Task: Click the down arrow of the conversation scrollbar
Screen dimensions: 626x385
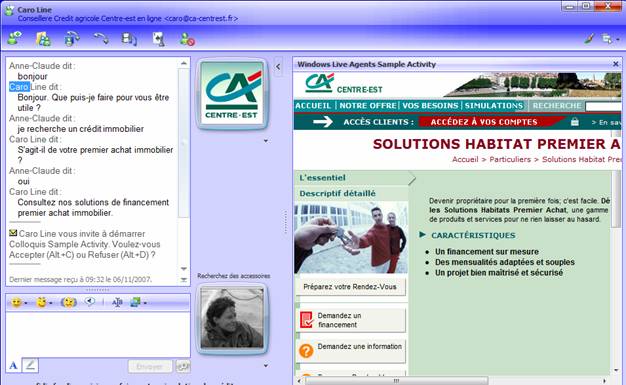Action: (184, 268)
